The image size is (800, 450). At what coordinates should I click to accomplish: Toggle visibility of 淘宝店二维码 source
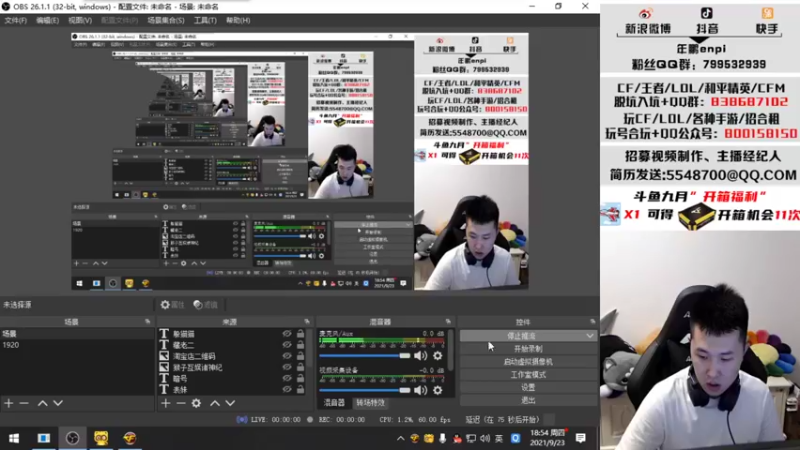point(287,356)
